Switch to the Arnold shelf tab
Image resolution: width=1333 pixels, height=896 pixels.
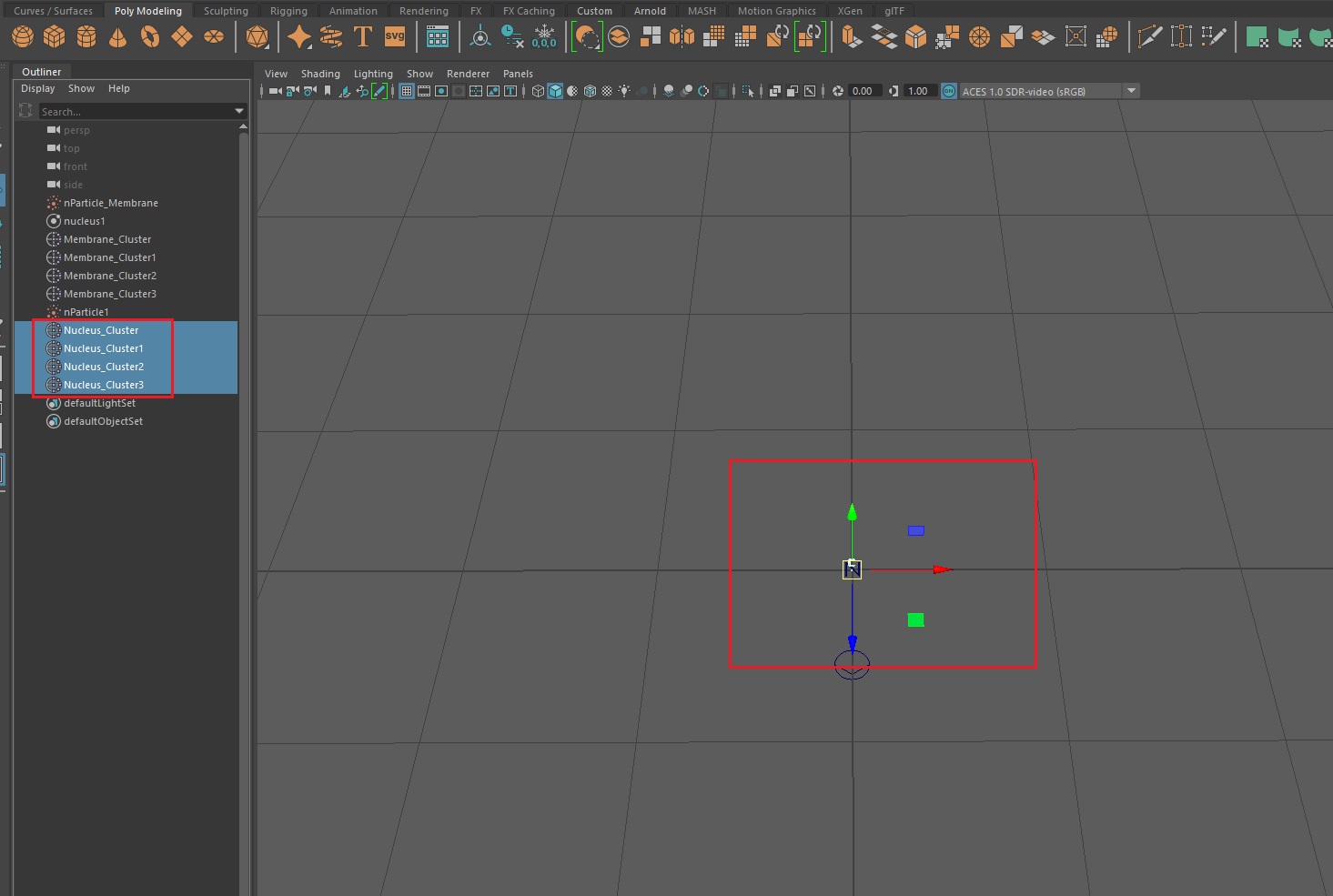pos(650,11)
